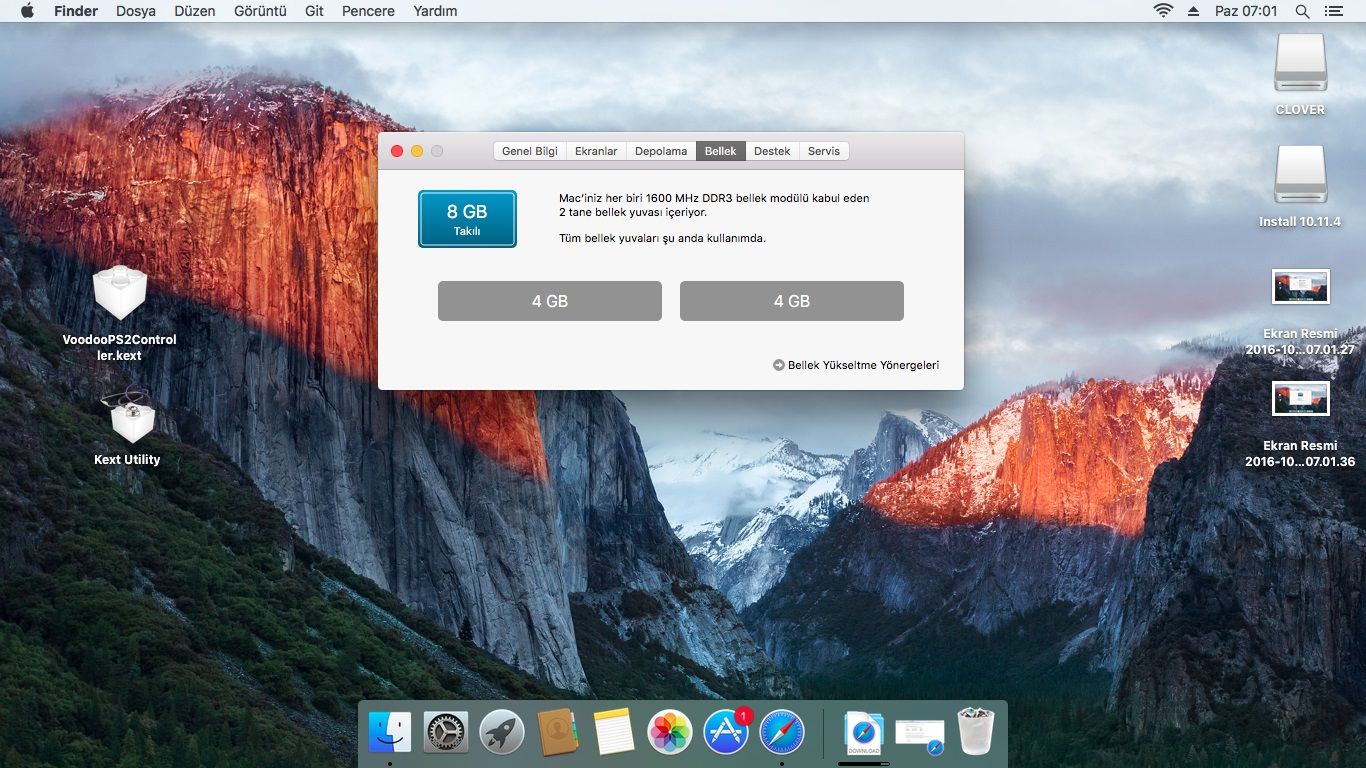Open Spotlight search magnifier

click(x=1302, y=11)
